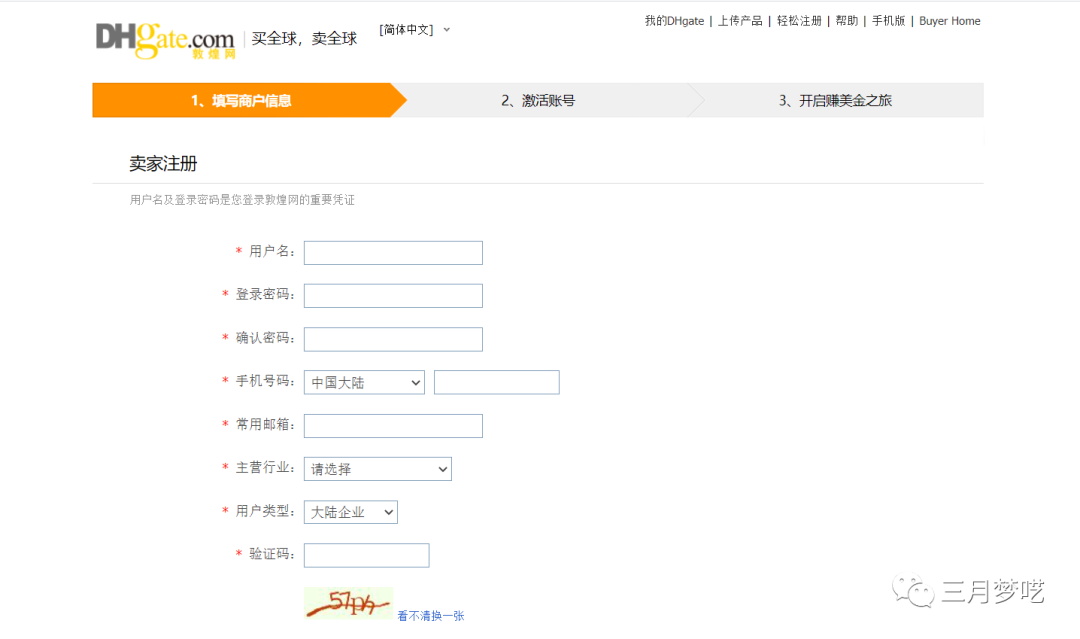
Task: Open the 我的DHgate link
Action: 674,21
